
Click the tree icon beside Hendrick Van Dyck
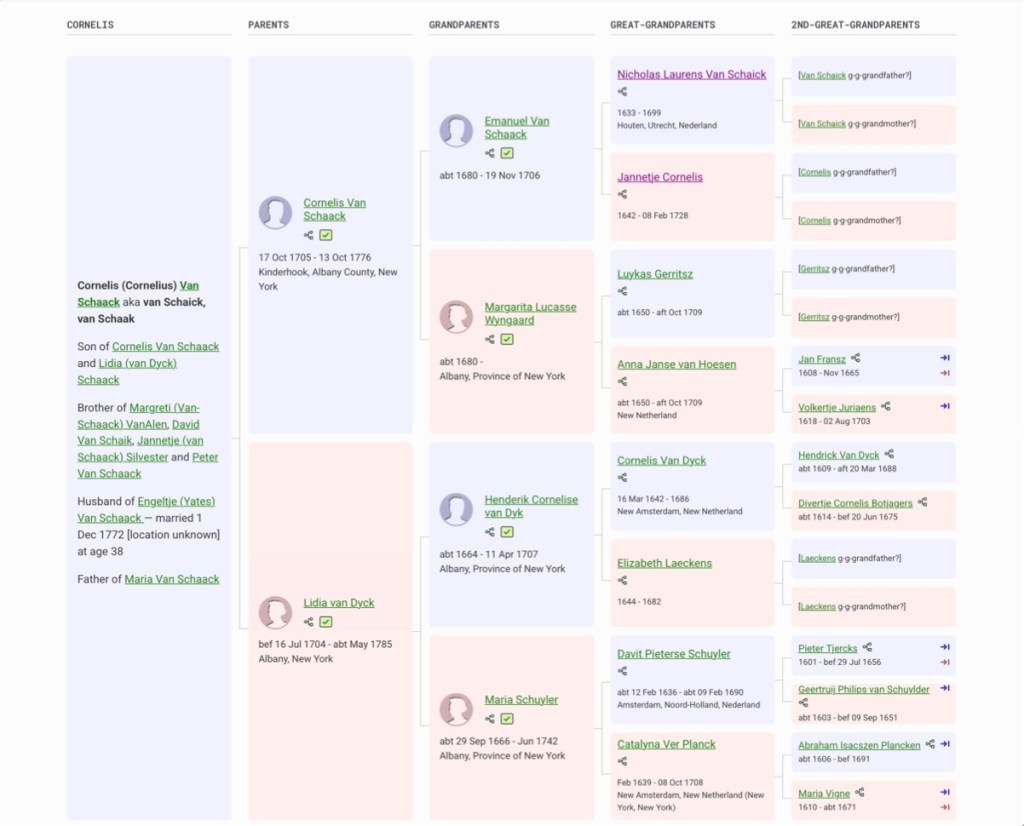click(x=889, y=455)
